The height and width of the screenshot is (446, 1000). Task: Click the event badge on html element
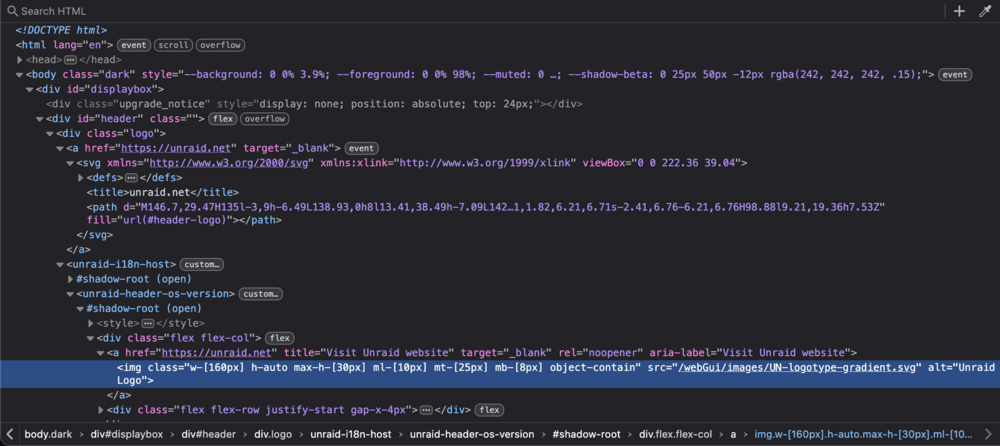coord(134,45)
